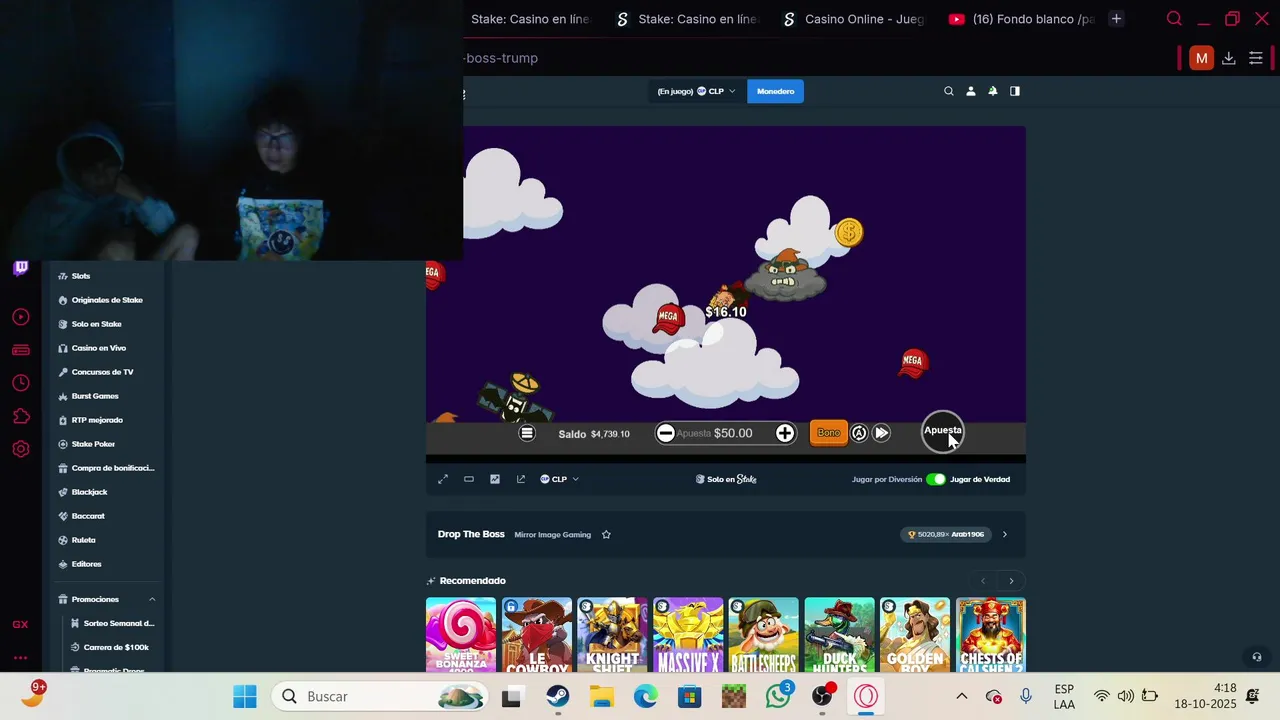
Task: Click the Opera downloads icon
Action: click(1229, 58)
